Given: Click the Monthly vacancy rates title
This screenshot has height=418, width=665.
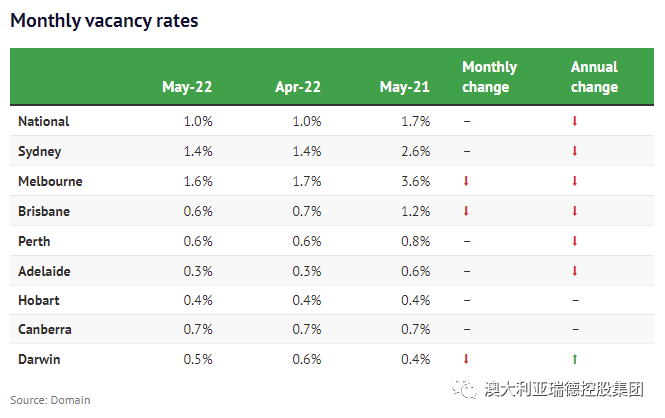Looking at the screenshot, I should point(104,21).
